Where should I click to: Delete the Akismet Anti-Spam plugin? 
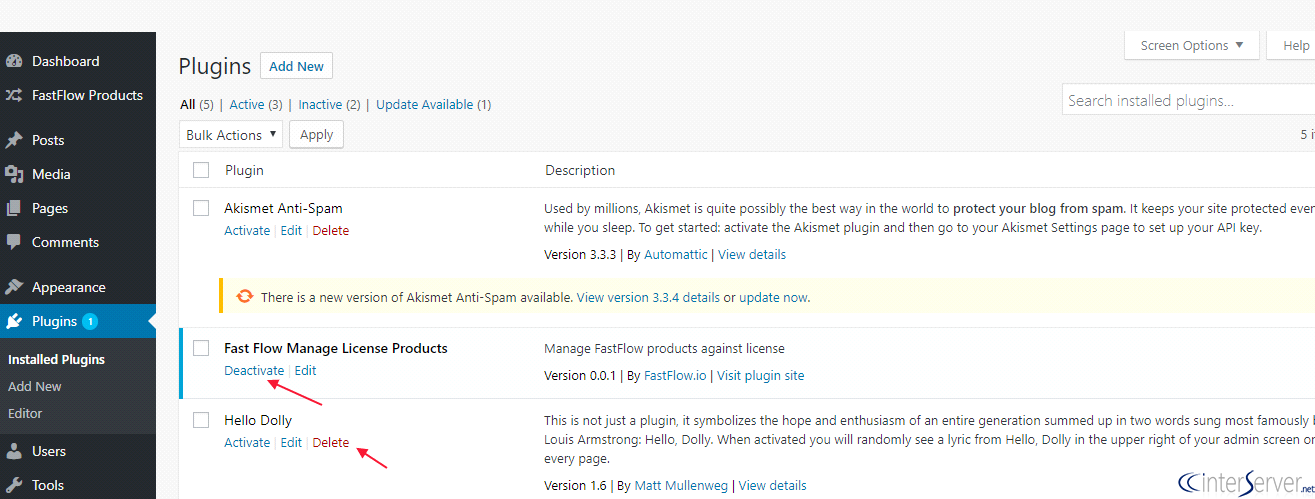[331, 230]
